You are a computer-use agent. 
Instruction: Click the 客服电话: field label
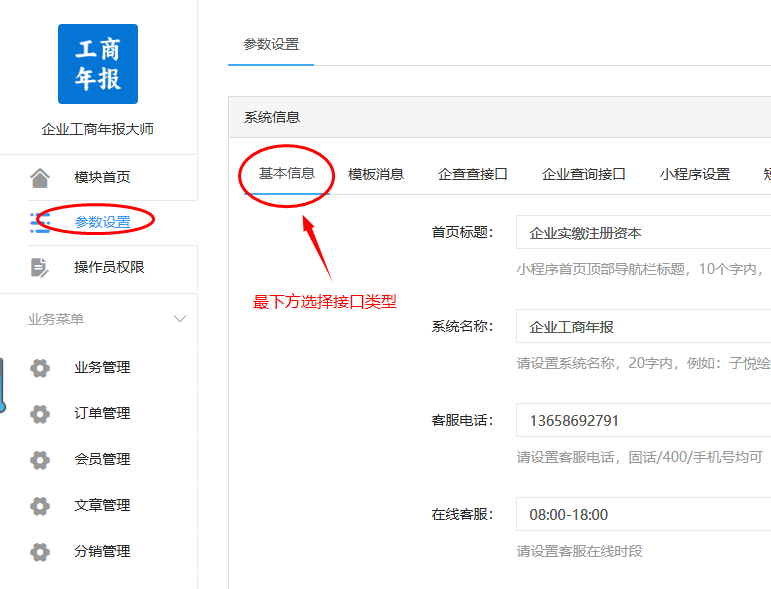tap(462, 420)
